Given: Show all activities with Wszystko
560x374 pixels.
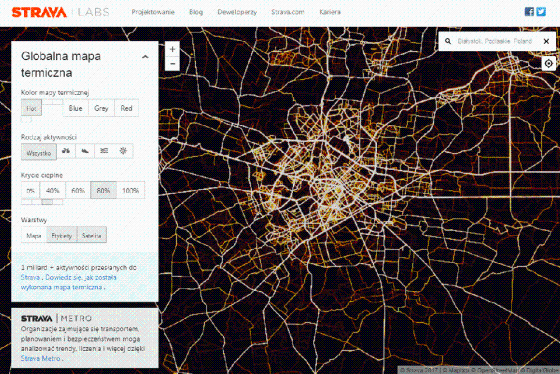Looking at the screenshot, I should coord(39,153).
